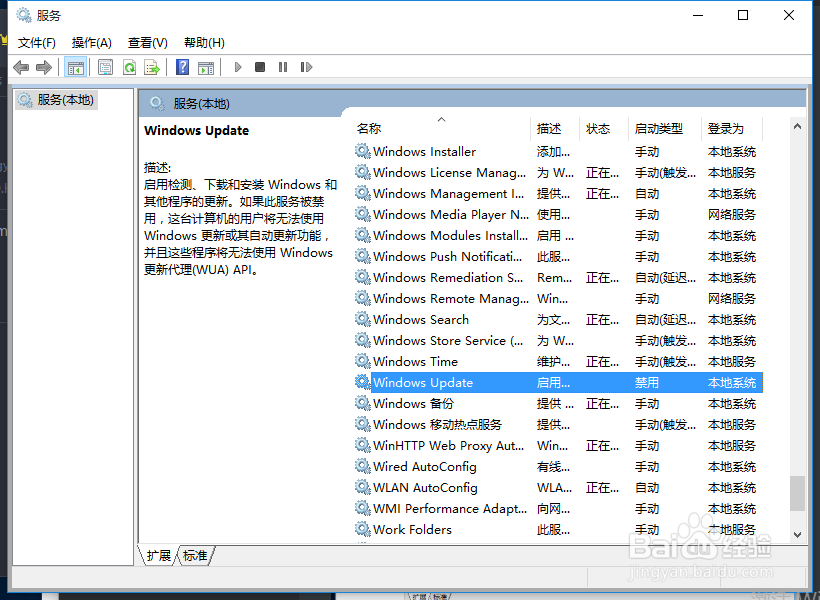Viewport: 820px width, 600px height.
Task: Select the WLAN AutoConfig service
Action: pos(558,487)
